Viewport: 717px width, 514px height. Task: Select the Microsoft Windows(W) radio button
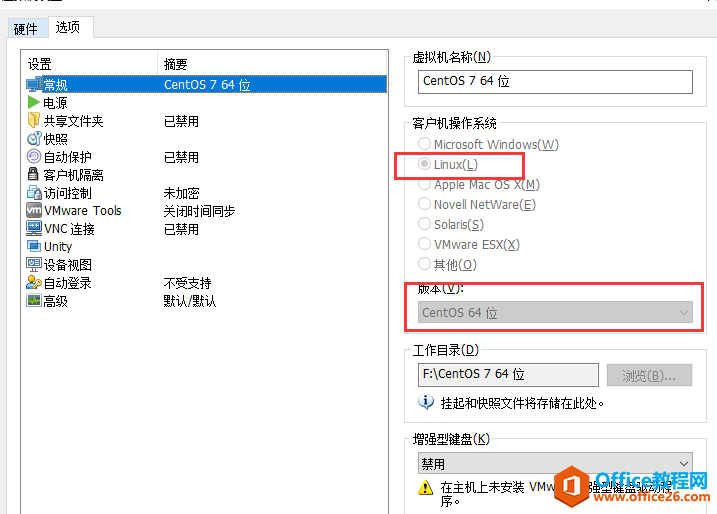tap(424, 144)
